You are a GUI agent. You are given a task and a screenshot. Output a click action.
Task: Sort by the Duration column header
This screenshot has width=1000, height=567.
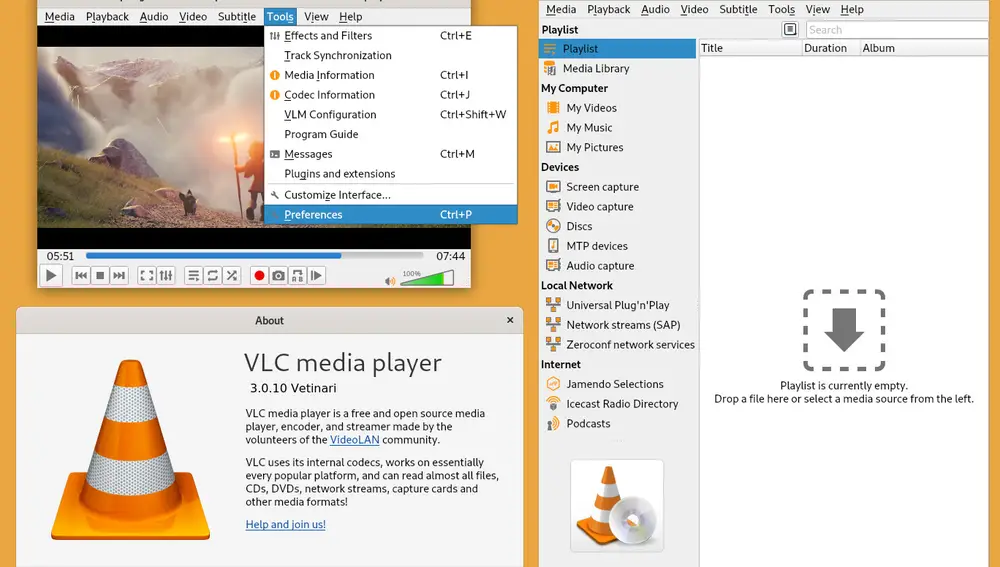click(831, 48)
